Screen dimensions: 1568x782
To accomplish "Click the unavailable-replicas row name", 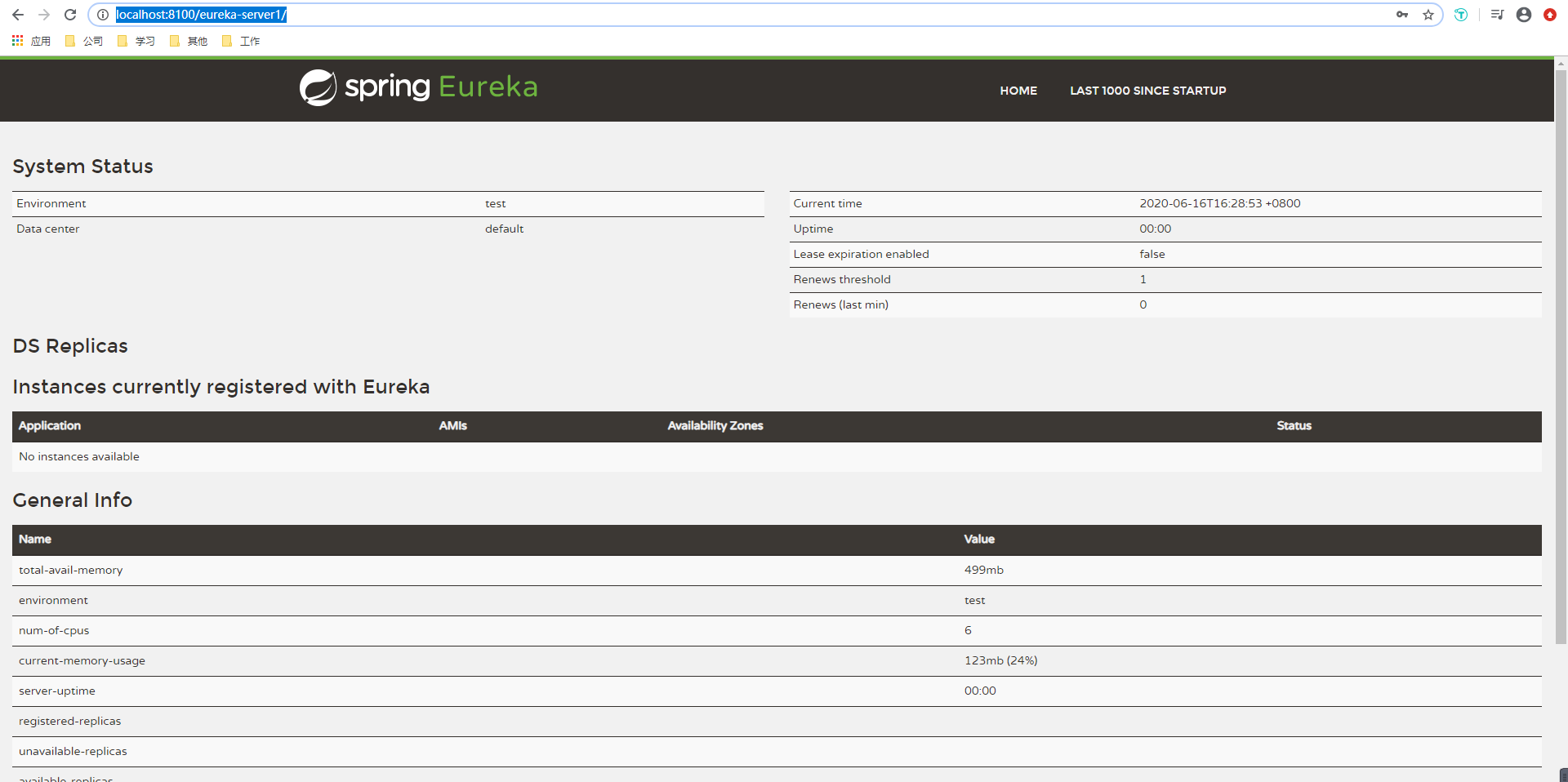I will click(x=73, y=751).
